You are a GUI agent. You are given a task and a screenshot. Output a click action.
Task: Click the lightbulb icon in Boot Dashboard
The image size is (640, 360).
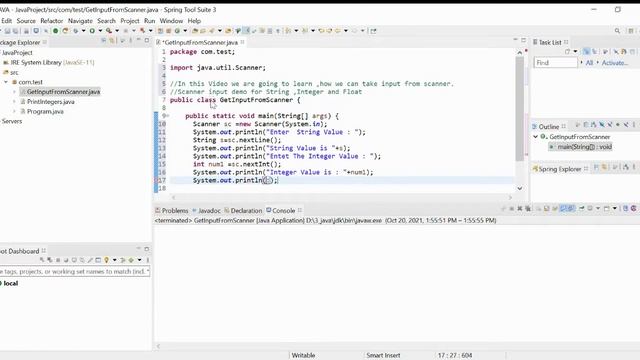click(107, 260)
